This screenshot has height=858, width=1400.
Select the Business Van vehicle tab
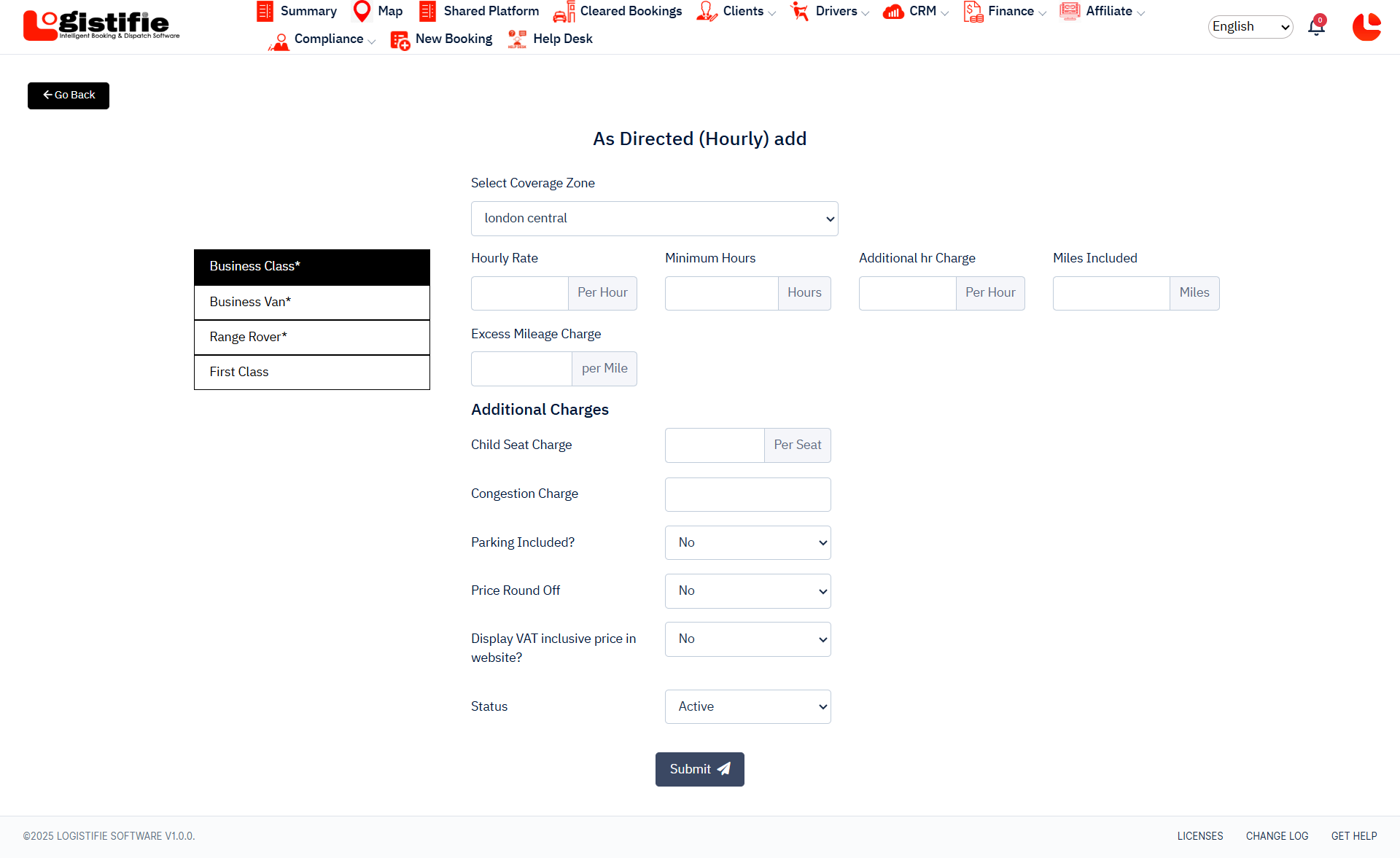[312, 302]
